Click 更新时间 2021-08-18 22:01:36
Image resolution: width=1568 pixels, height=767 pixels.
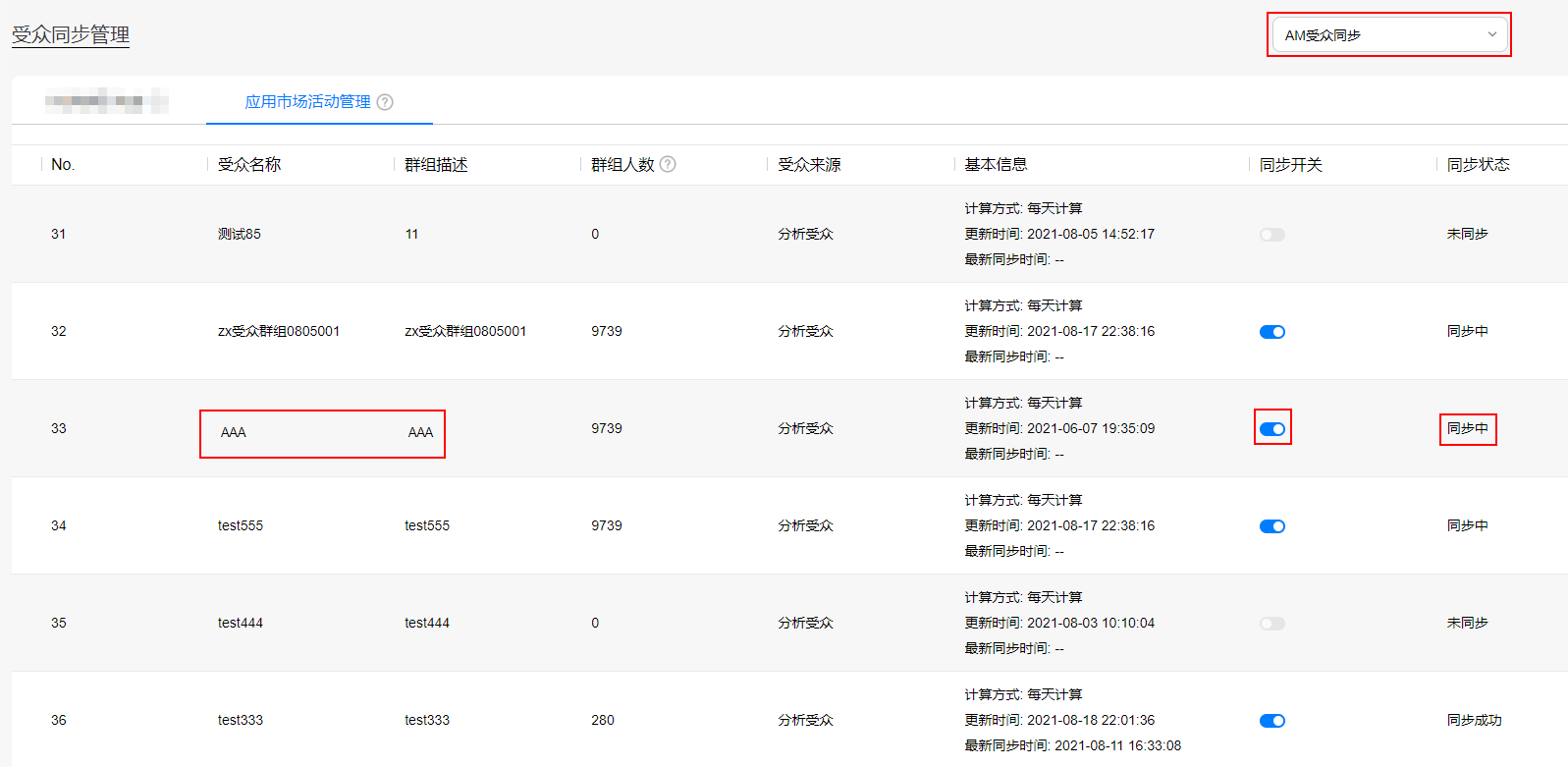[x=1059, y=720]
